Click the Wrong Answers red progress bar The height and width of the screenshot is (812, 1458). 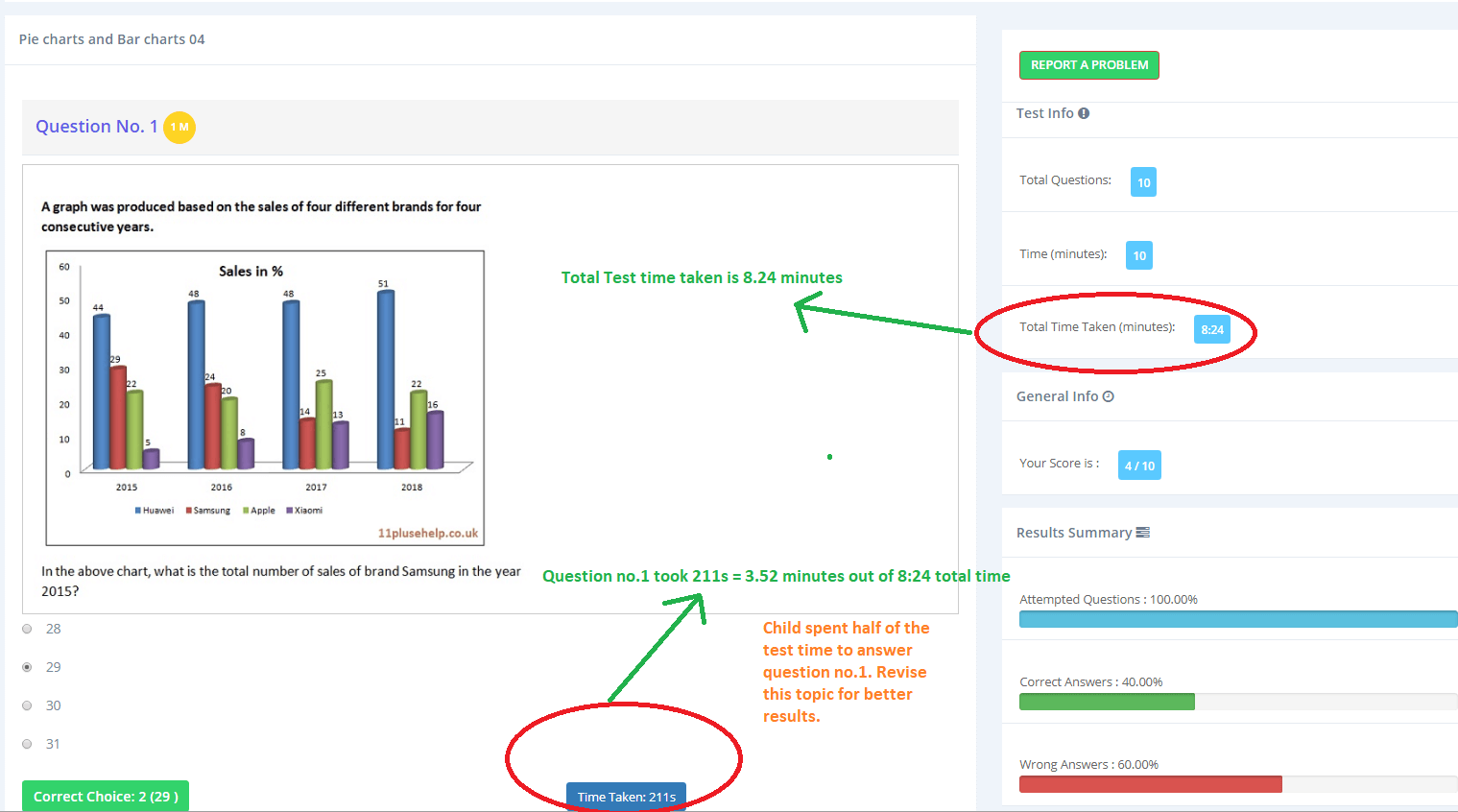[1150, 784]
